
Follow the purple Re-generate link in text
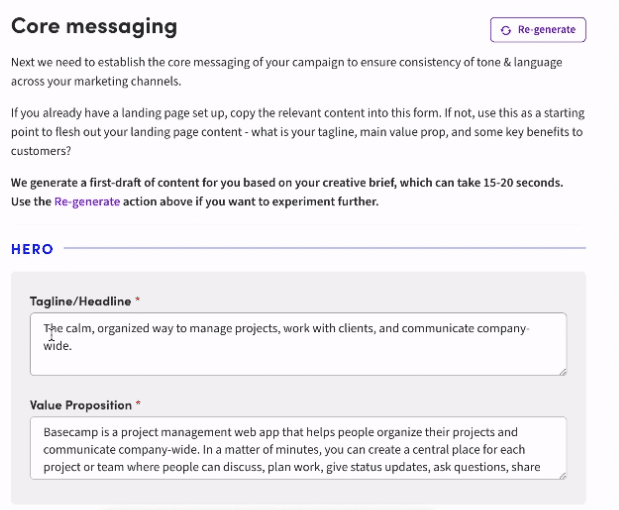tap(87, 201)
